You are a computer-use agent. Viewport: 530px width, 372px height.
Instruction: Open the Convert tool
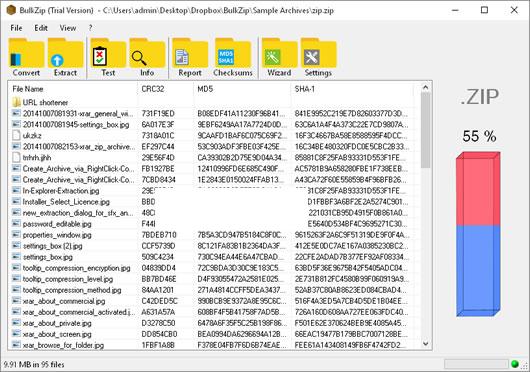(x=26, y=57)
